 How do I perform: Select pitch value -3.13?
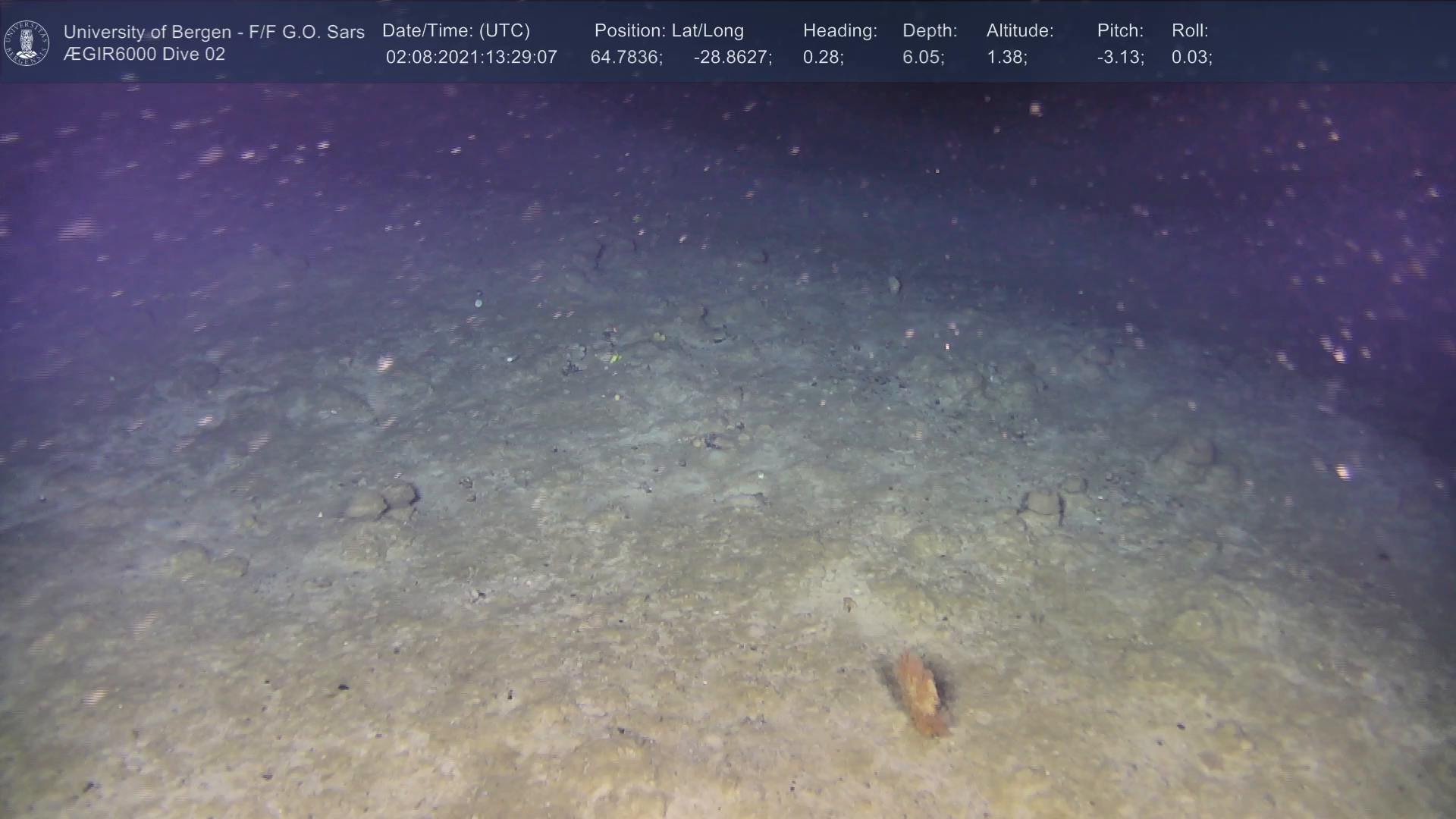(x=1120, y=58)
